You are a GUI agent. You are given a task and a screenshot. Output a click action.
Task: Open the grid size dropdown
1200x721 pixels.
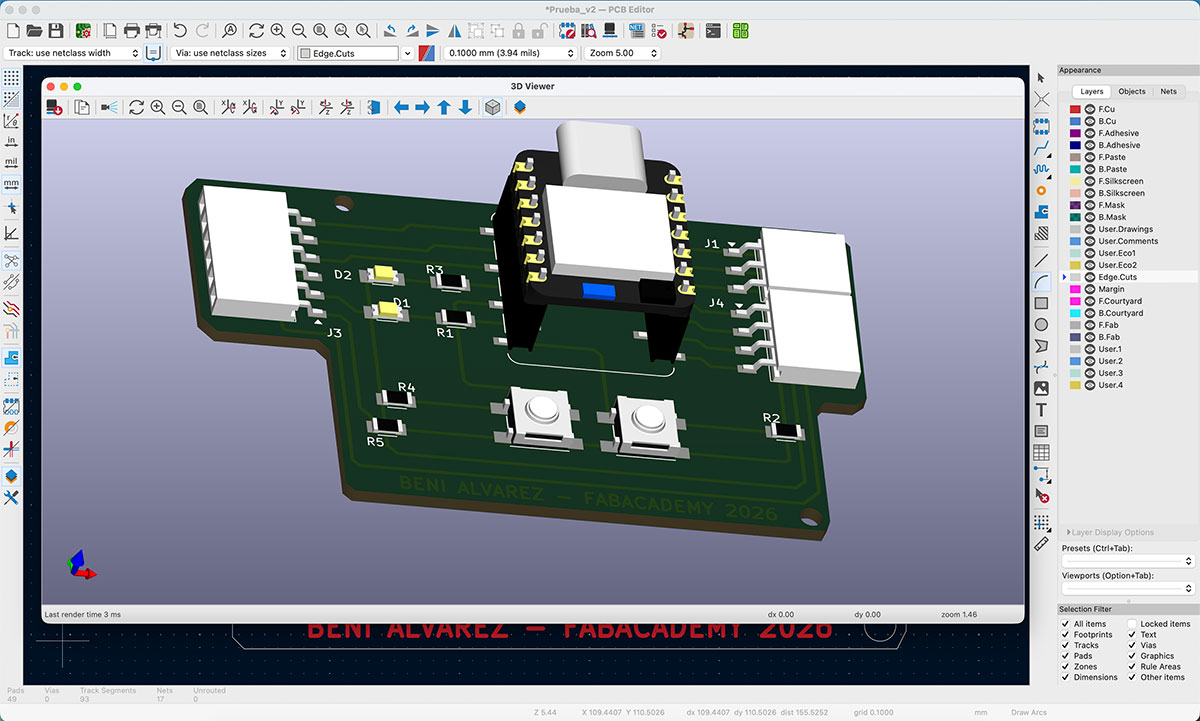(511, 53)
